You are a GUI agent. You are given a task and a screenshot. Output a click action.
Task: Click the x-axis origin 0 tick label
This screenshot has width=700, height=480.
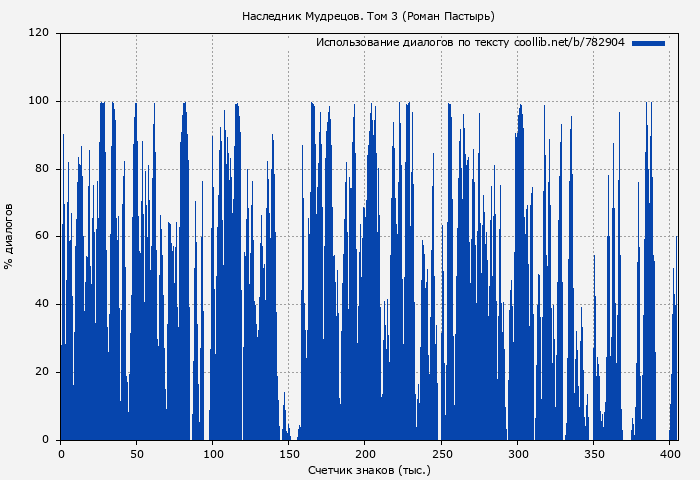pyautogui.click(x=61, y=453)
